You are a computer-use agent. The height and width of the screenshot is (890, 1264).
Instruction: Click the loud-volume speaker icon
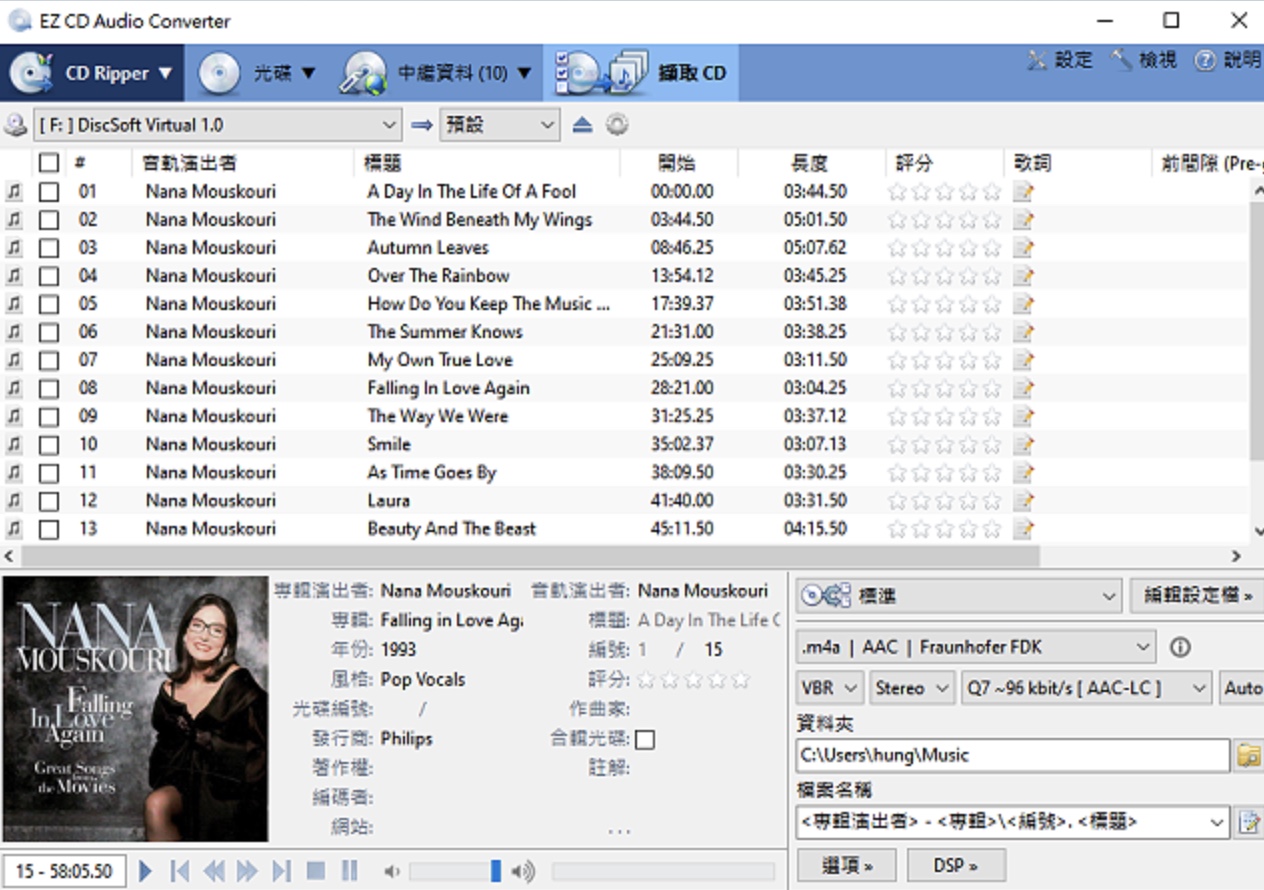(523, 872)
